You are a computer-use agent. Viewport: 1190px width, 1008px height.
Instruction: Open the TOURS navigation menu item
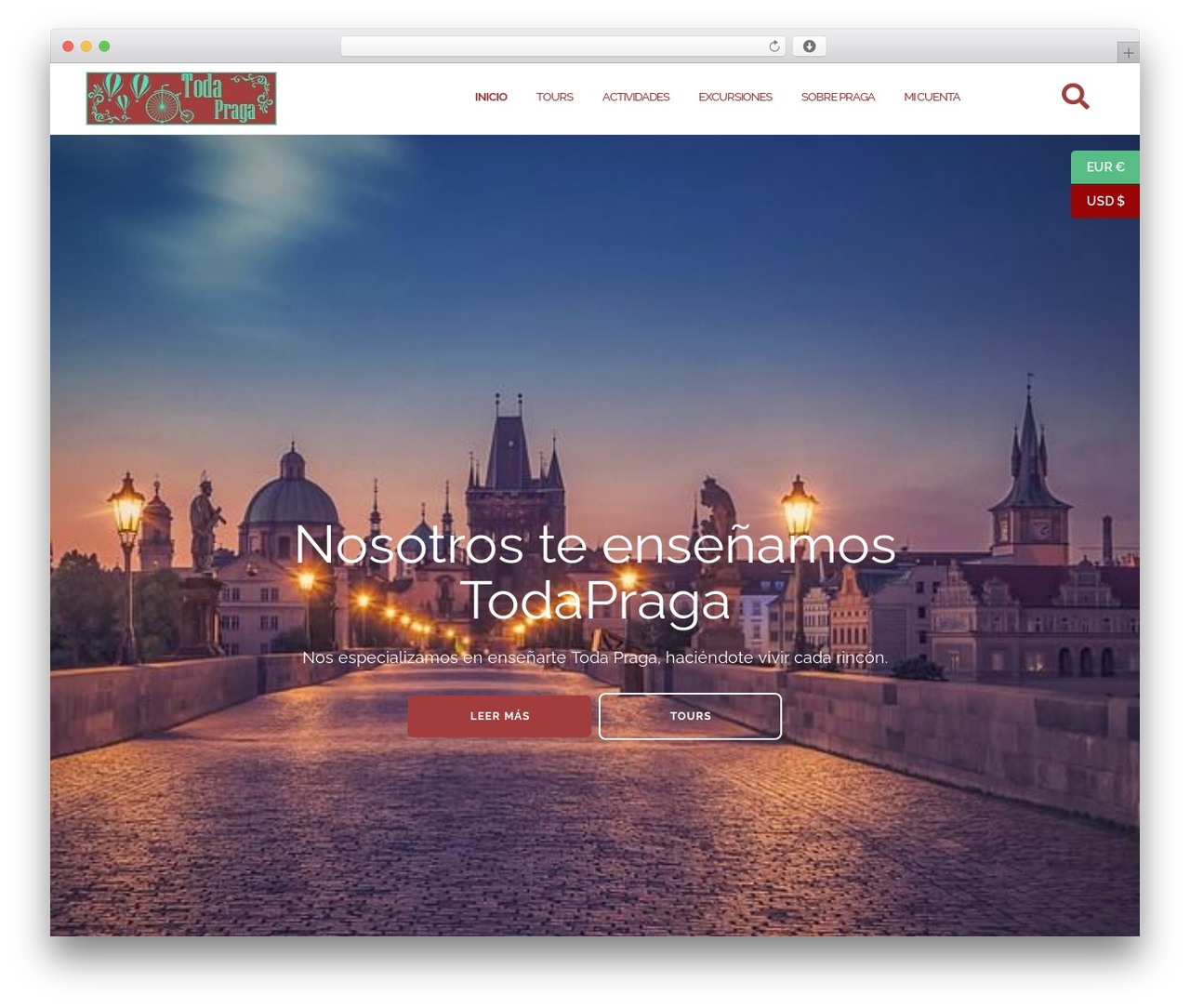(x=555, y=97)
